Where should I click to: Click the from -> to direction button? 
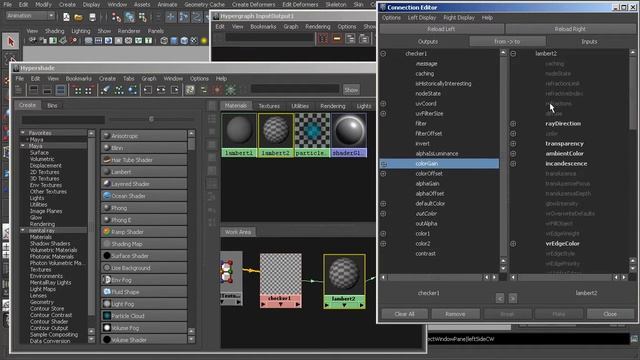pos(507,42)
